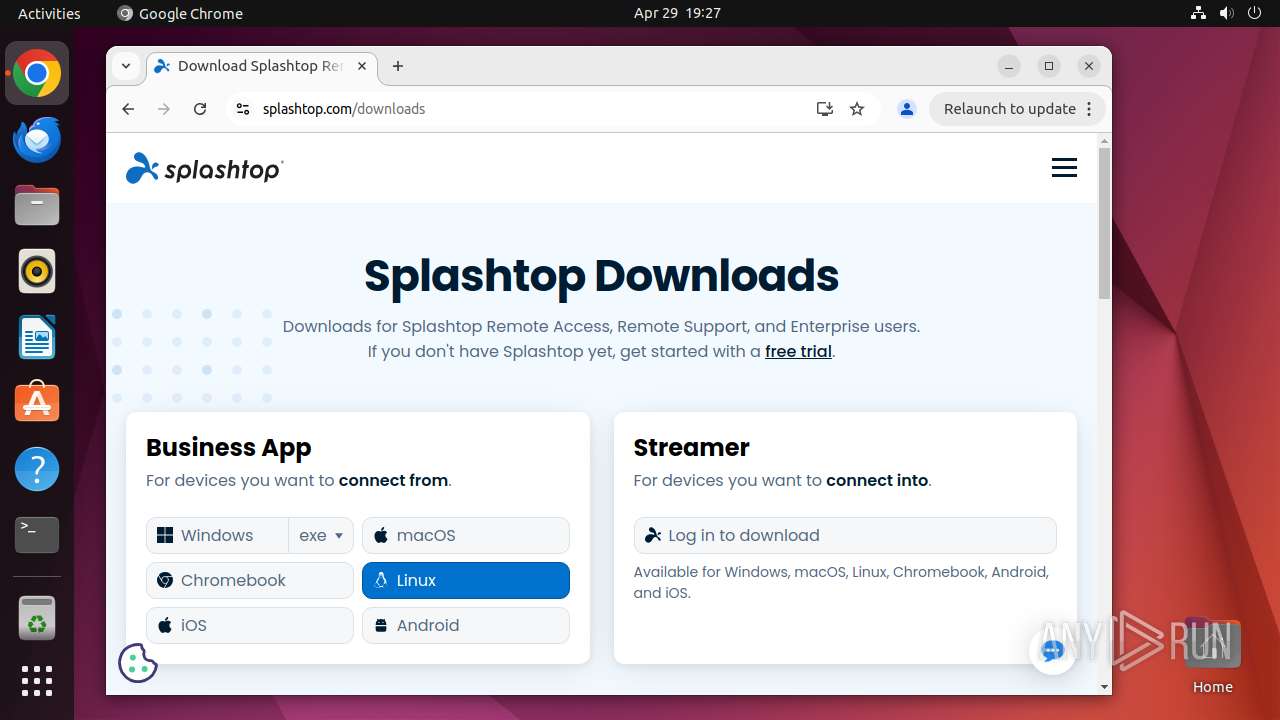Expand the tab search dropdown
Screen dimensions: 1280x720
126,66
